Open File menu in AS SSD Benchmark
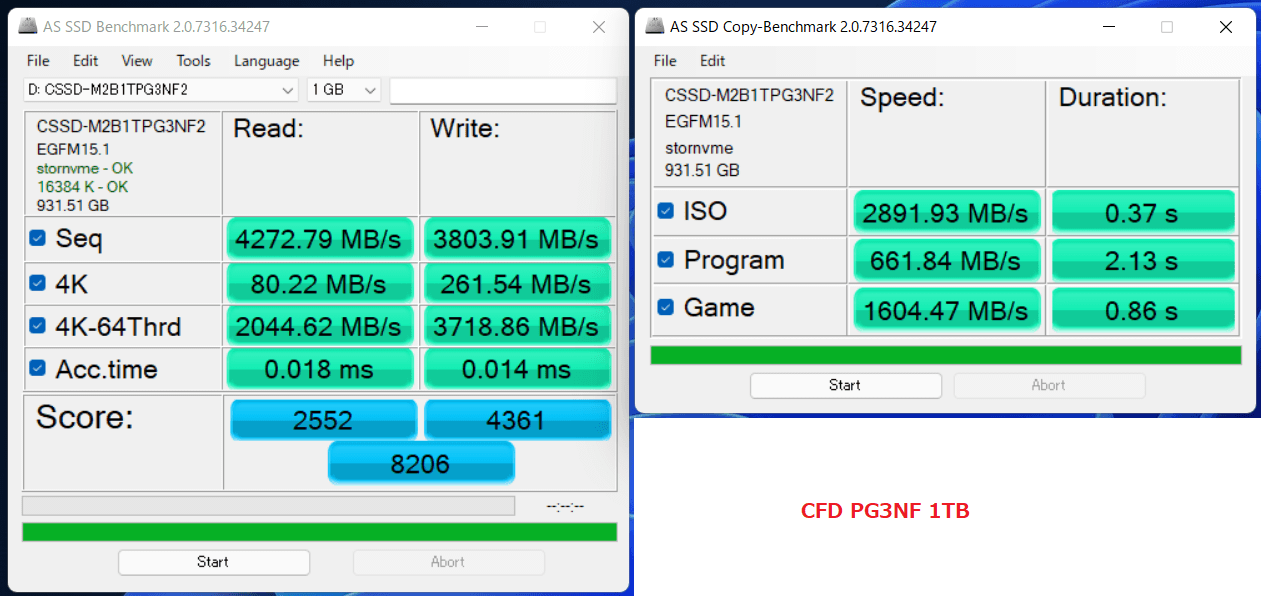 [38, 61]
